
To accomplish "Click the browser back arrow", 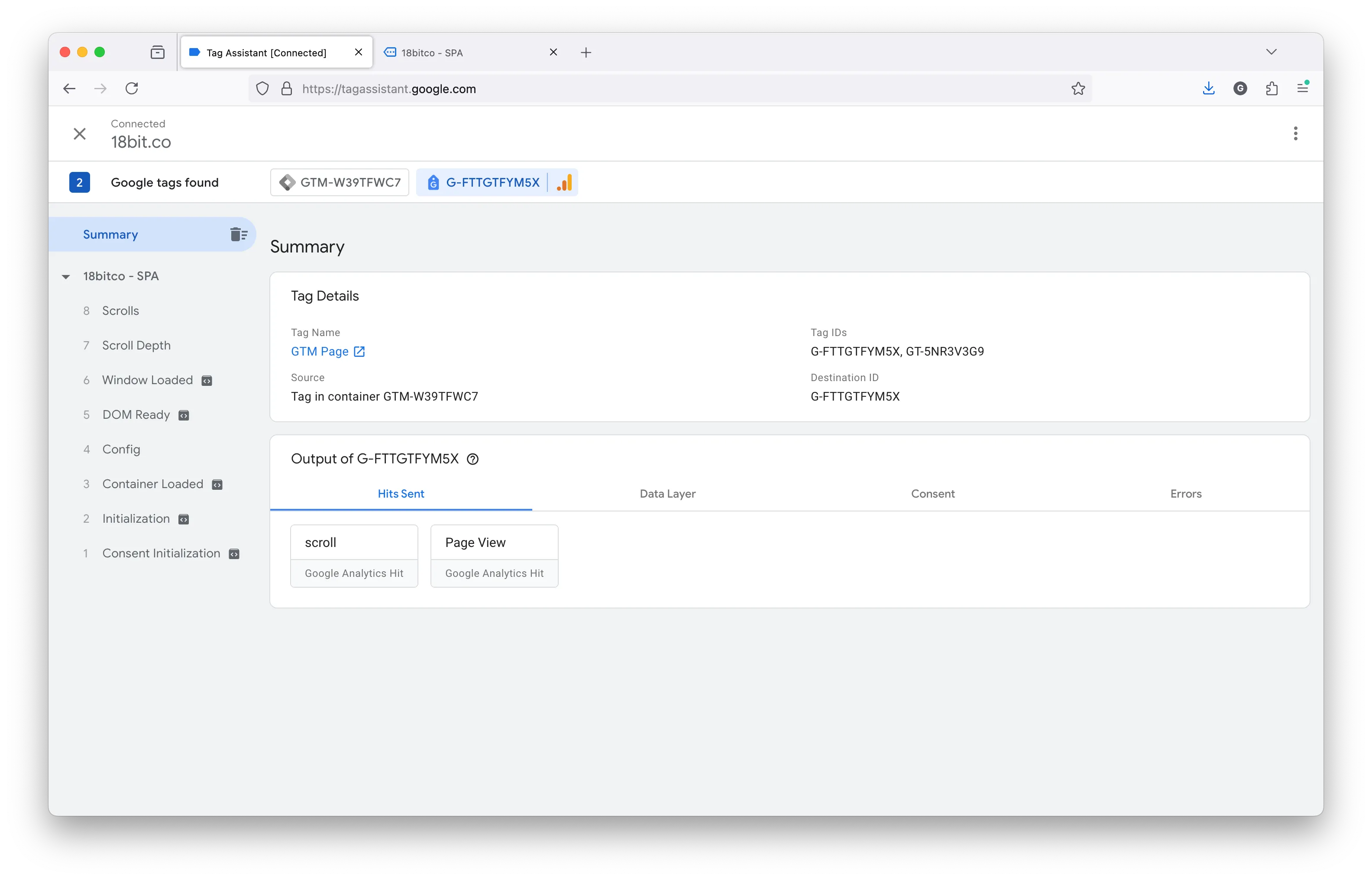I will pos(69,89).
